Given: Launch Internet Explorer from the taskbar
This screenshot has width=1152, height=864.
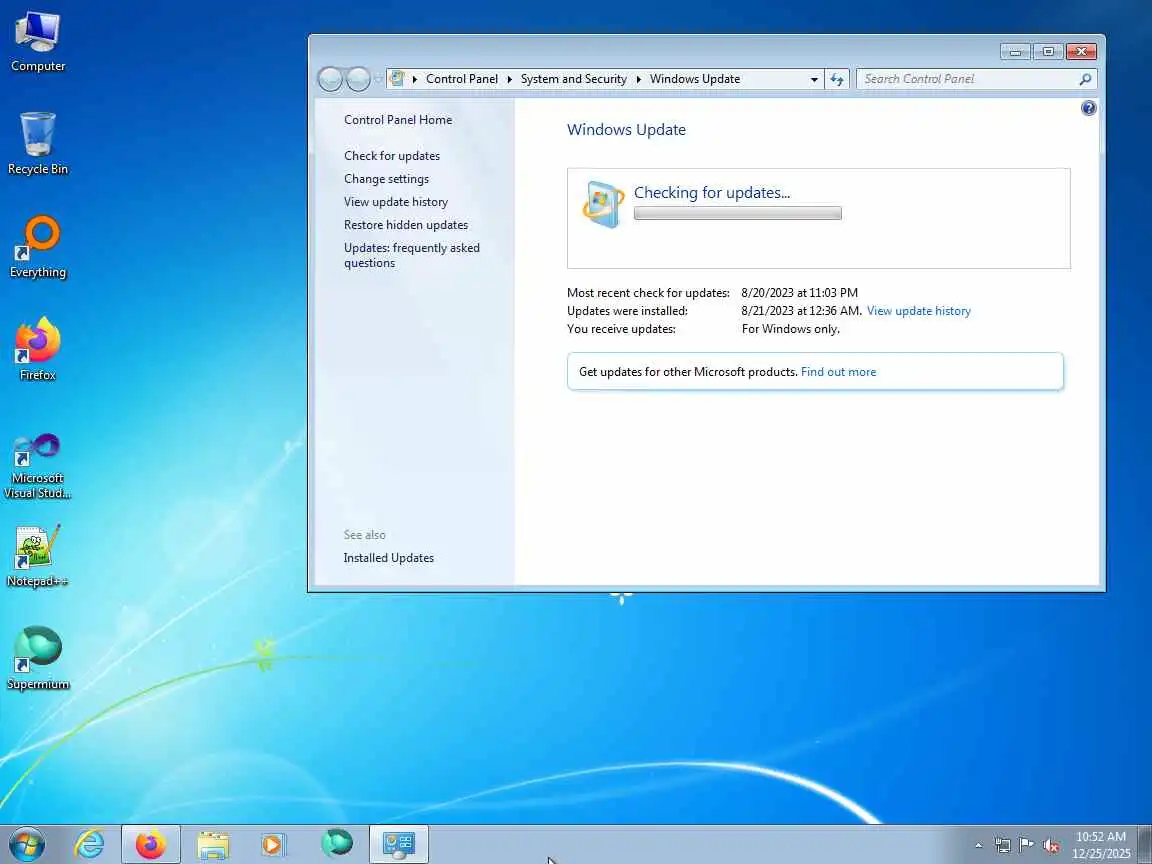Looking at the screenshot, I should 90,844.
